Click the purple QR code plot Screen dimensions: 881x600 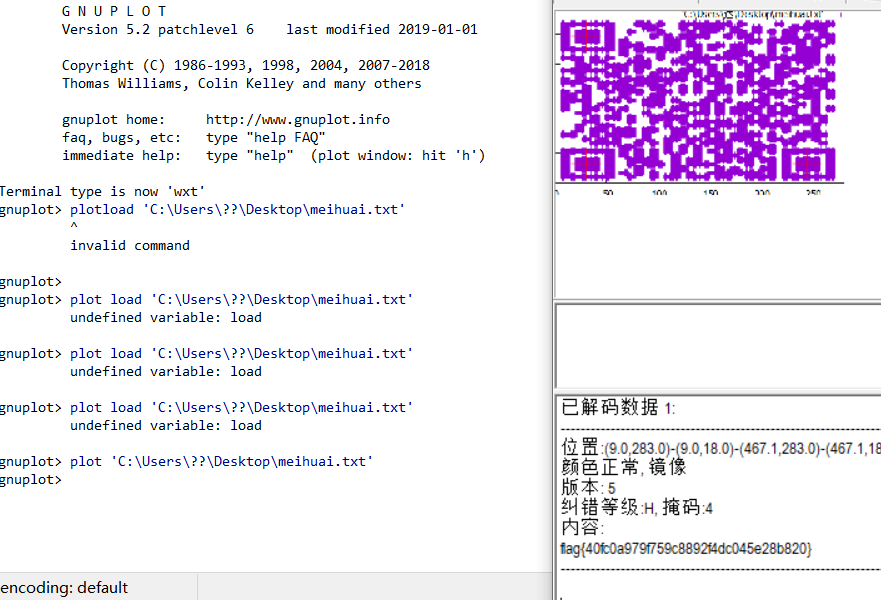(698, 101)
